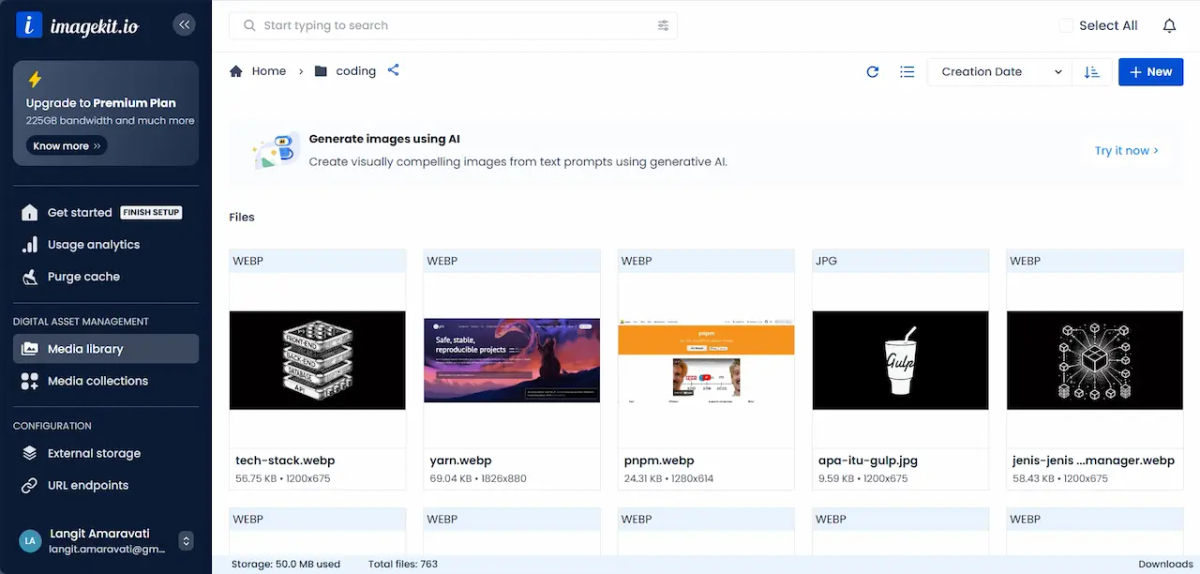Click the Home icon in the breadcrumb
Screen dimensions: 1200x574
236,71
